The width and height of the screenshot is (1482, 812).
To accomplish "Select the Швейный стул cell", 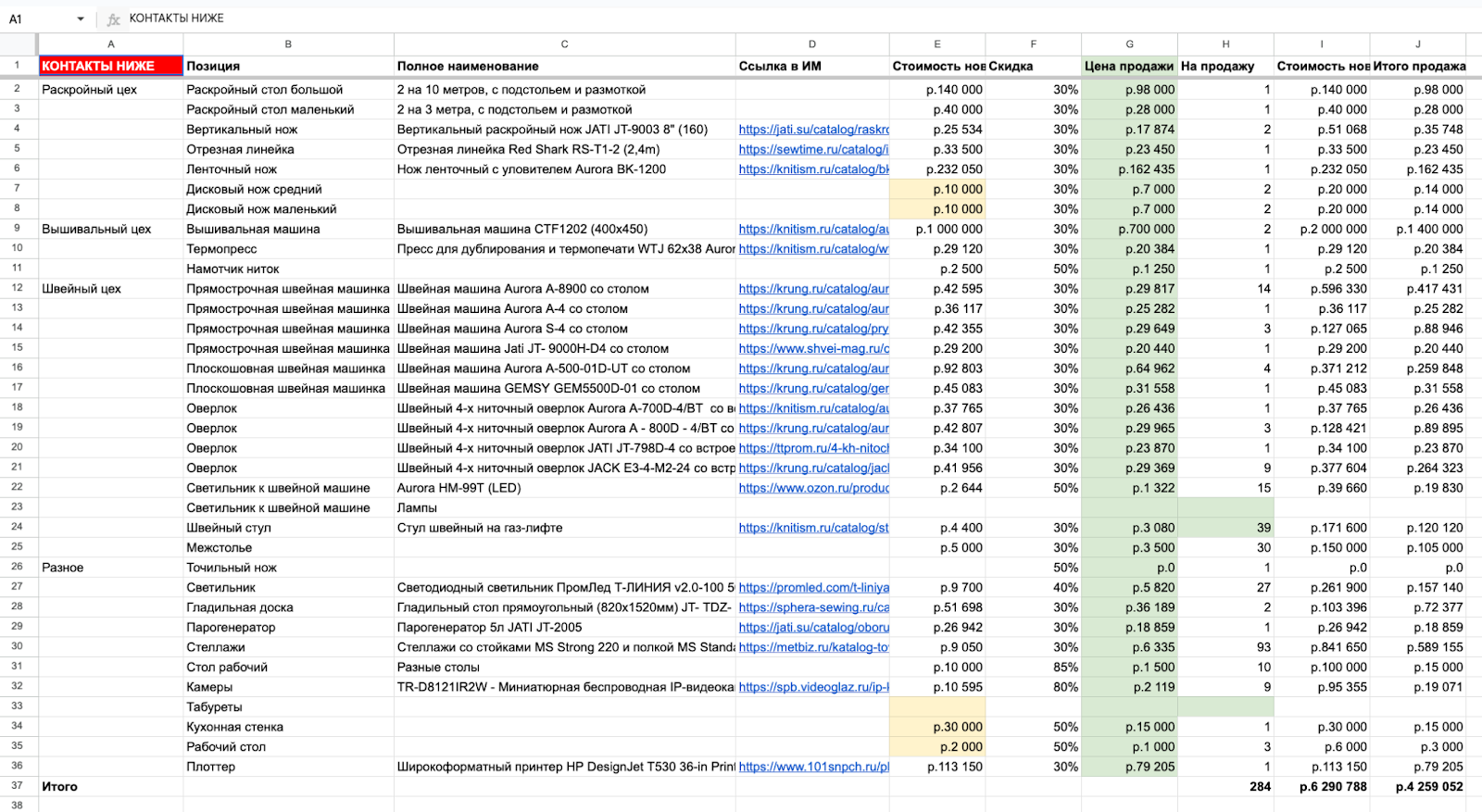I will (288, 528).
